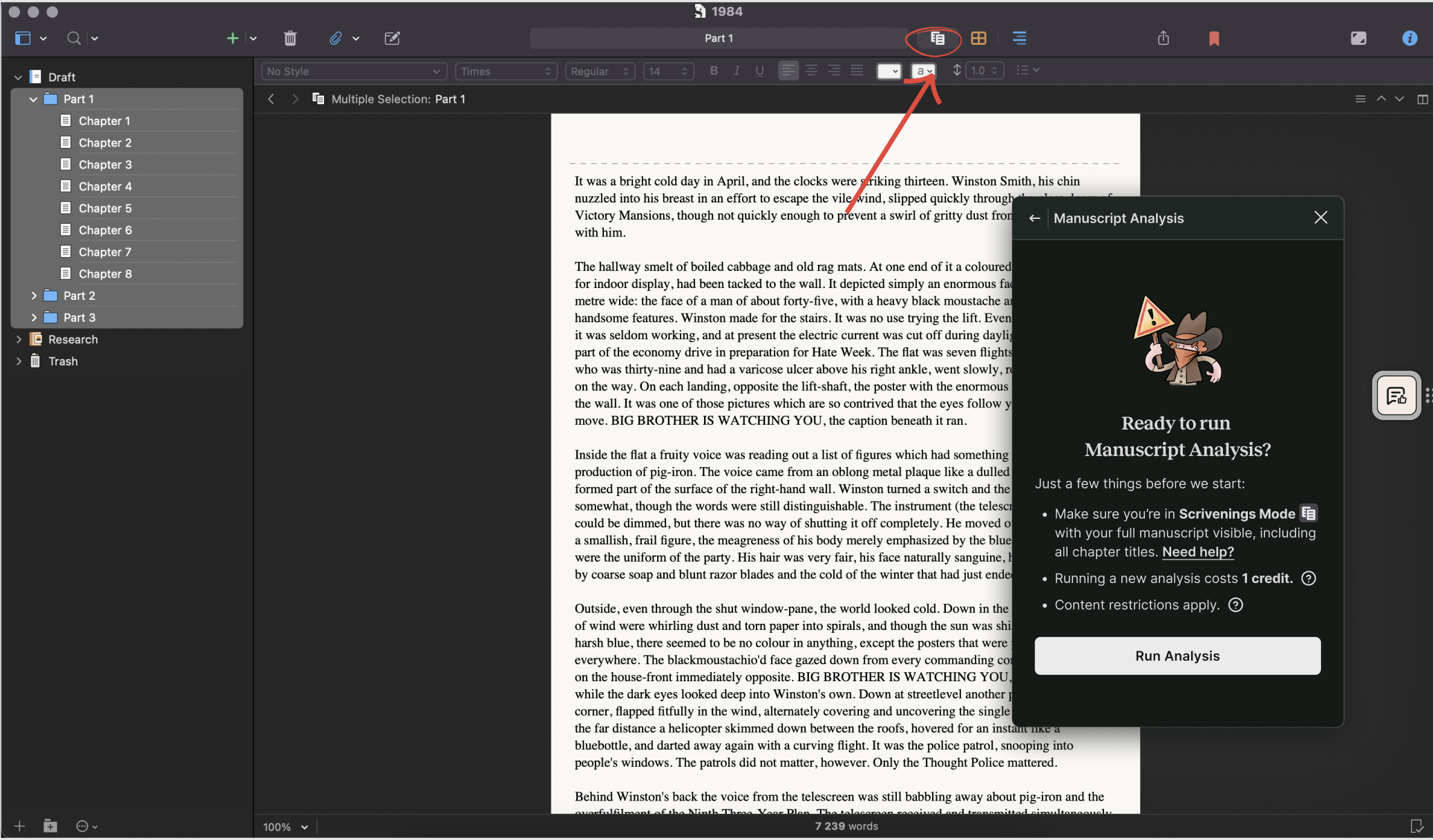Close the Manuscript Analysis panel
The image size is (1433, 840).
(x=1320, y=218)
